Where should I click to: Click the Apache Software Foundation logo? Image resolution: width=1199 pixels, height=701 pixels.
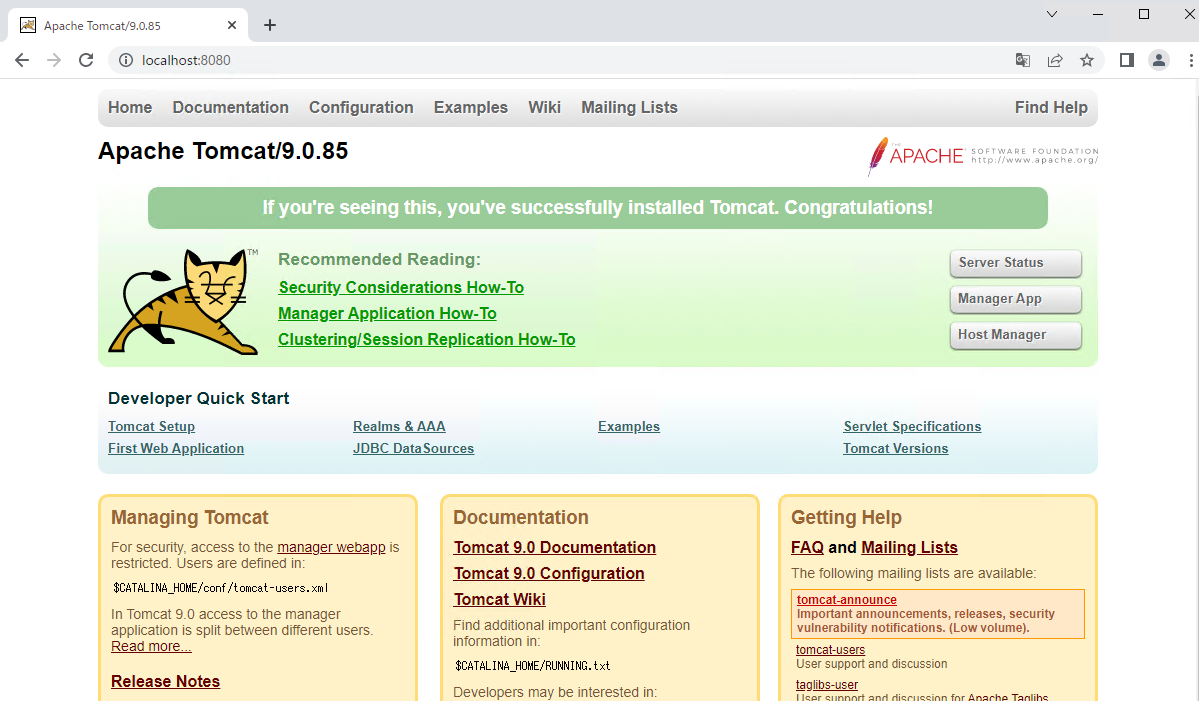983,156
